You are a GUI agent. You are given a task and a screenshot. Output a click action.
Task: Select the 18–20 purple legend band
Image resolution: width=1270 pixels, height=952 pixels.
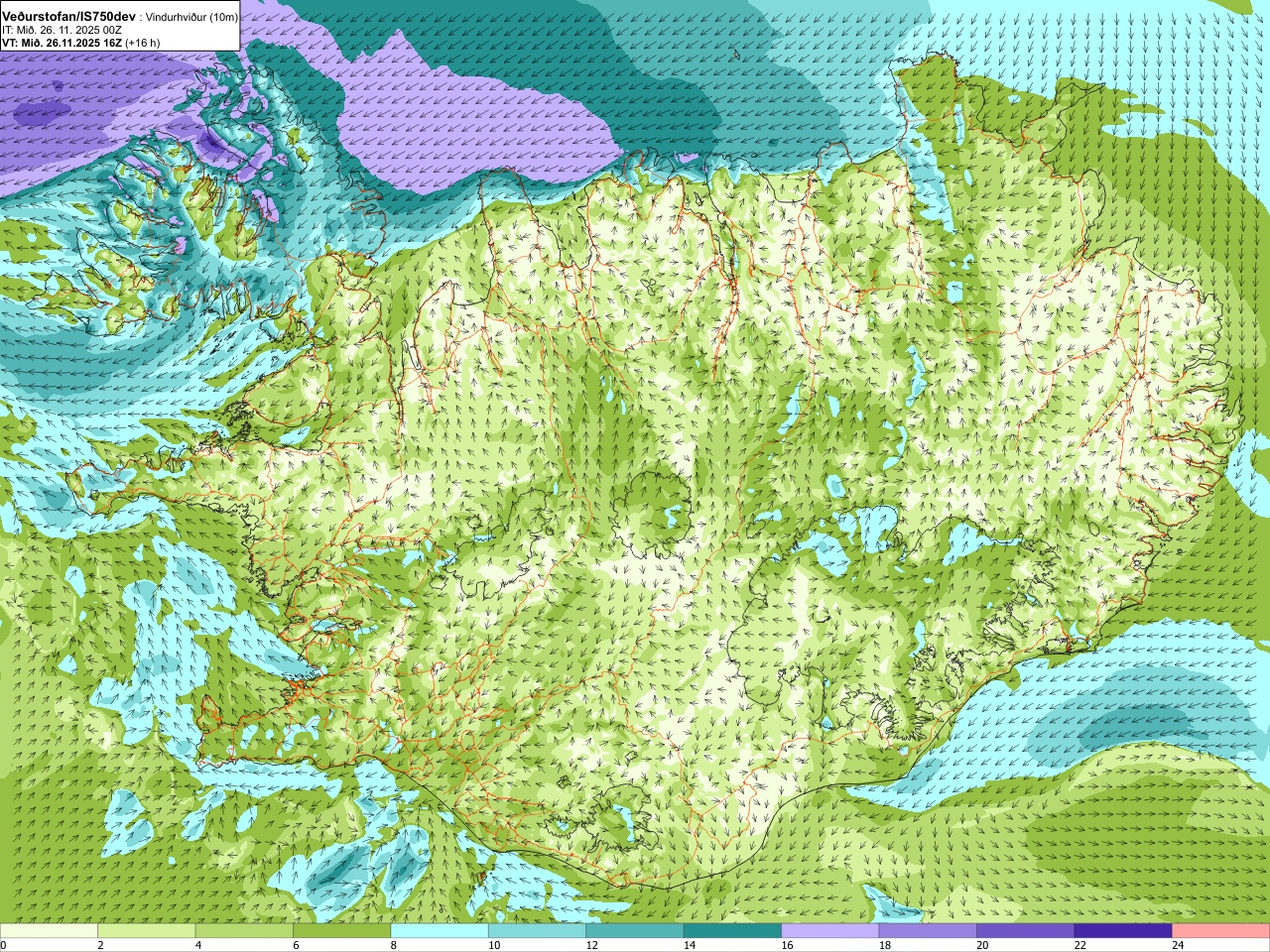point(928,931)
